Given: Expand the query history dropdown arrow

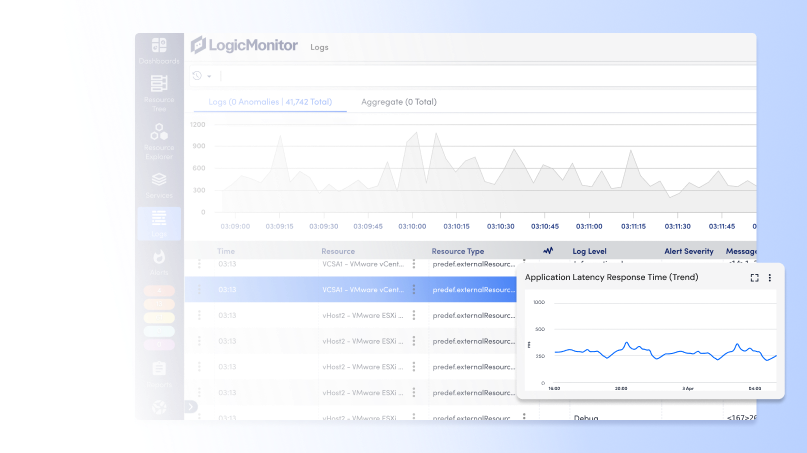Looking at the screenshot, I should [x=209, y=76].
